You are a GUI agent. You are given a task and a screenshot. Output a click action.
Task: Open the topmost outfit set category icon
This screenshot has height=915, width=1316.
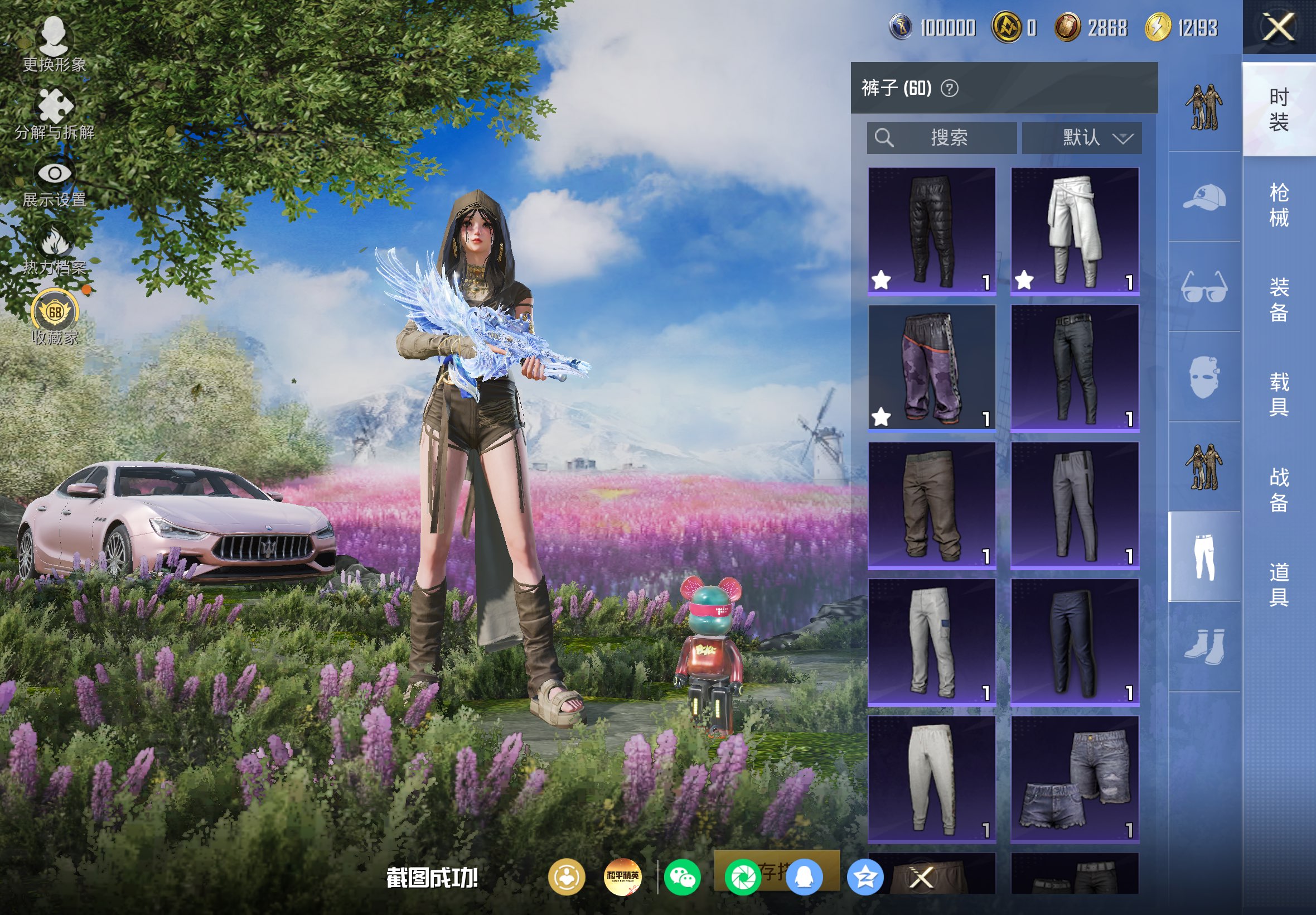tap(1204, 107)
